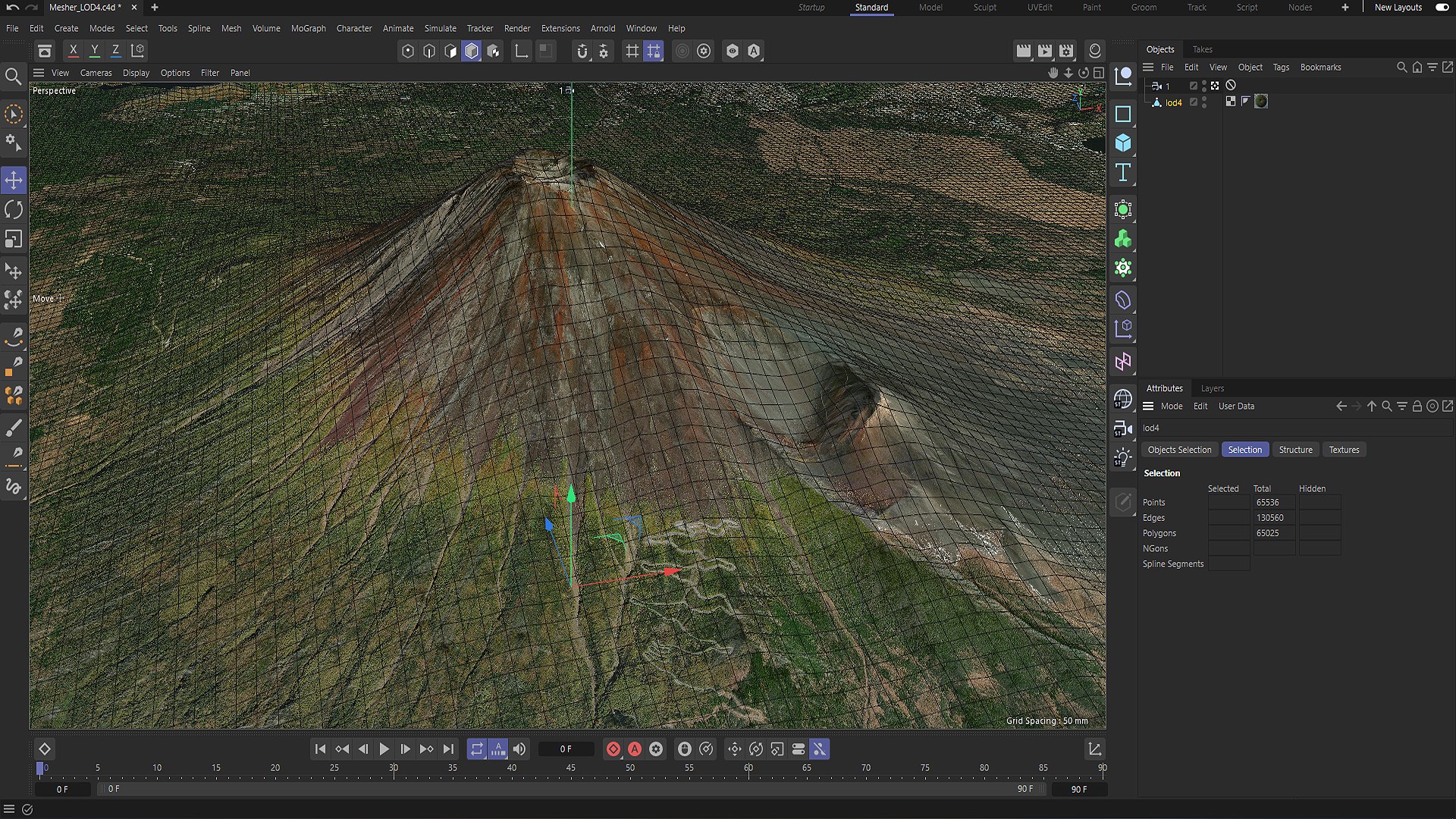The width and height of the screenshot is (1456, 819).
Task: Add a Cube primitive object
Action: click(1123, 143)
